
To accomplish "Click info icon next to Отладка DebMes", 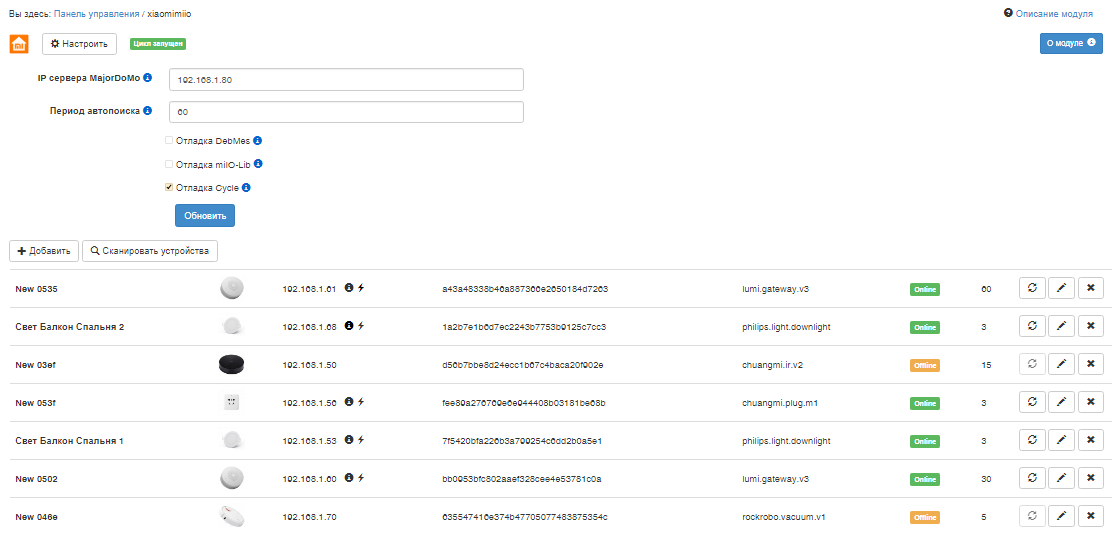I will [258, 140].
